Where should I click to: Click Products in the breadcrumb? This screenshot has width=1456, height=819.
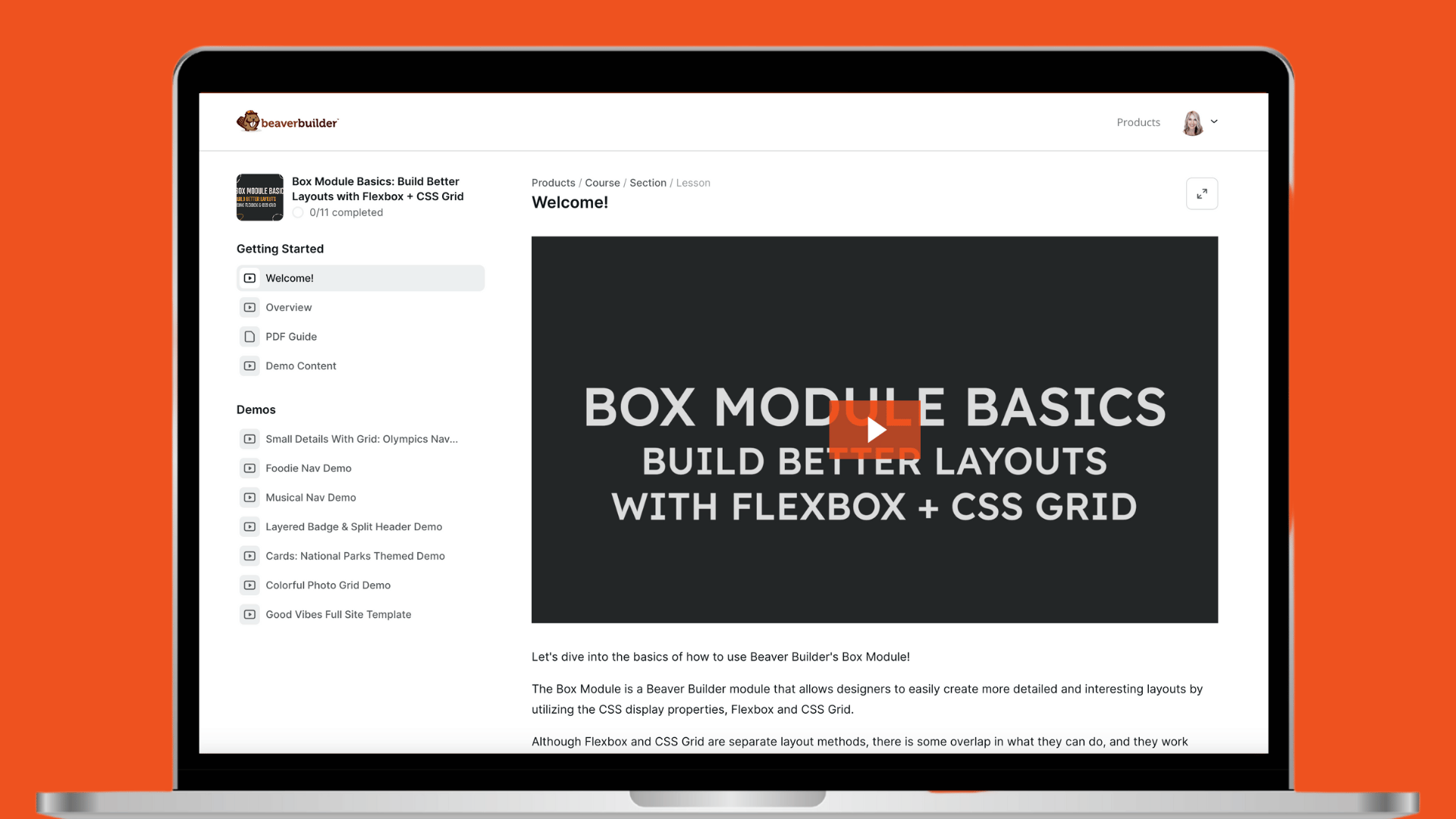(x=553, y=183)
